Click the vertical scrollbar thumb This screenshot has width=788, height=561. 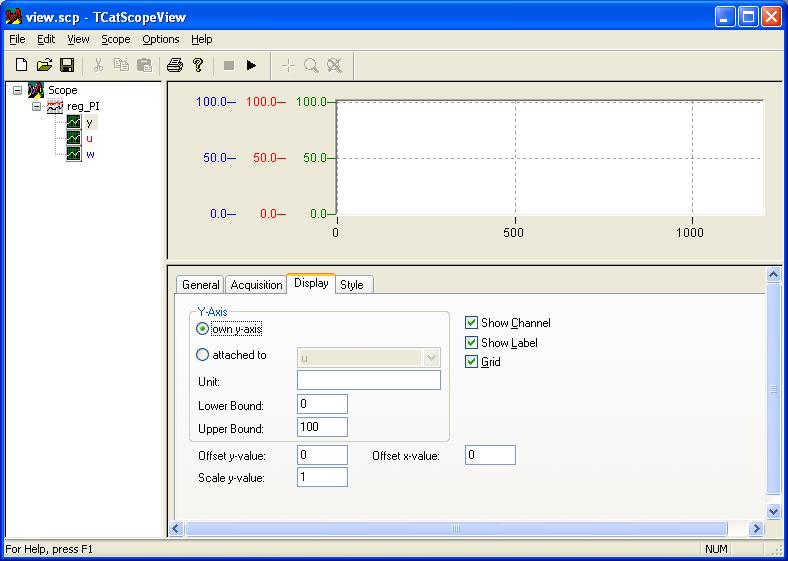(x=773, y=388)
